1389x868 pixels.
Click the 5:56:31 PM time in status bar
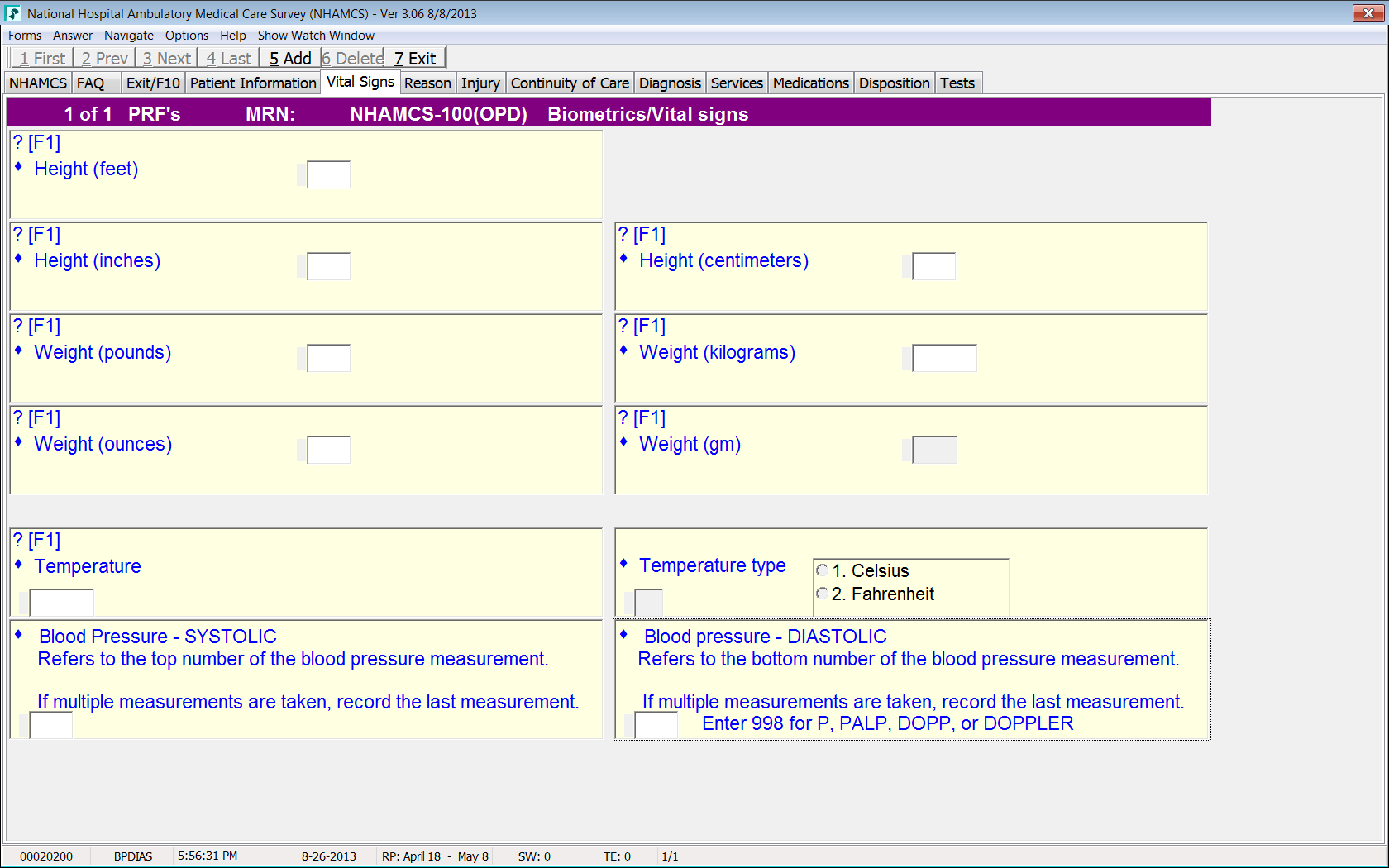coord(208,856)
